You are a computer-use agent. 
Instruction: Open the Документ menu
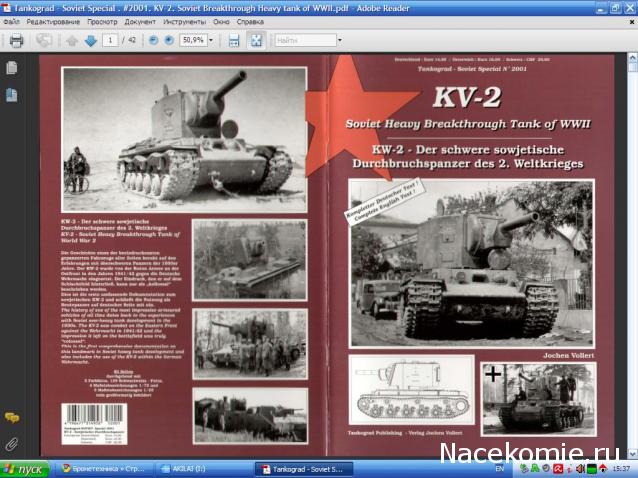(140, 22)
